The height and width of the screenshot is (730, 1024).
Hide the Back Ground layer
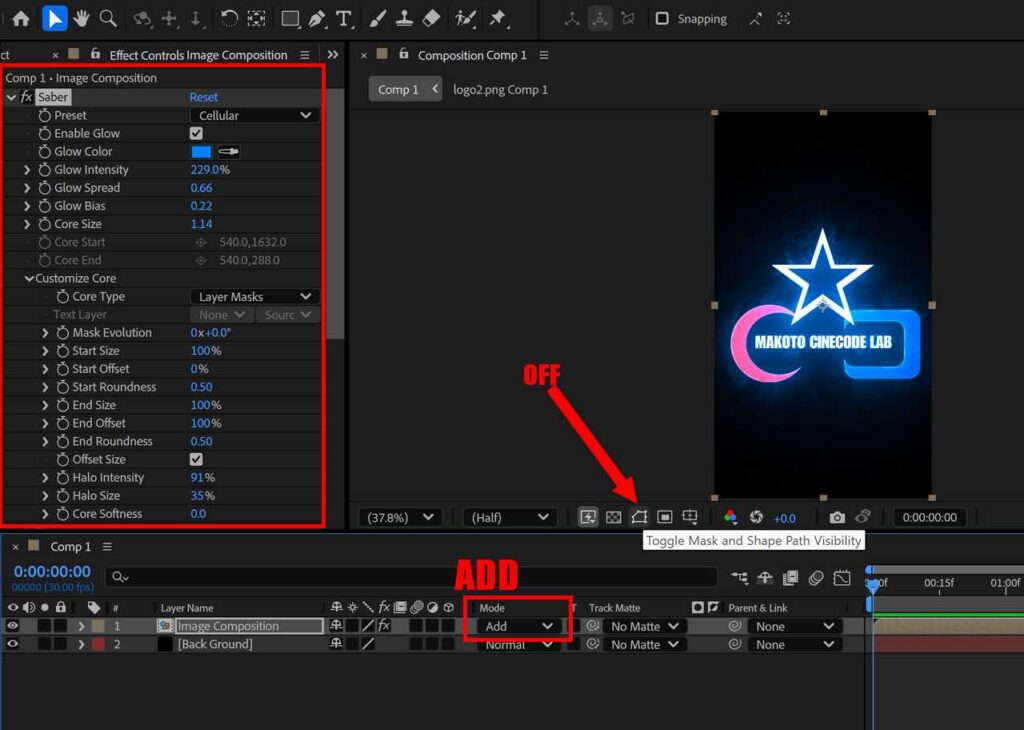[x=12, y=644]
